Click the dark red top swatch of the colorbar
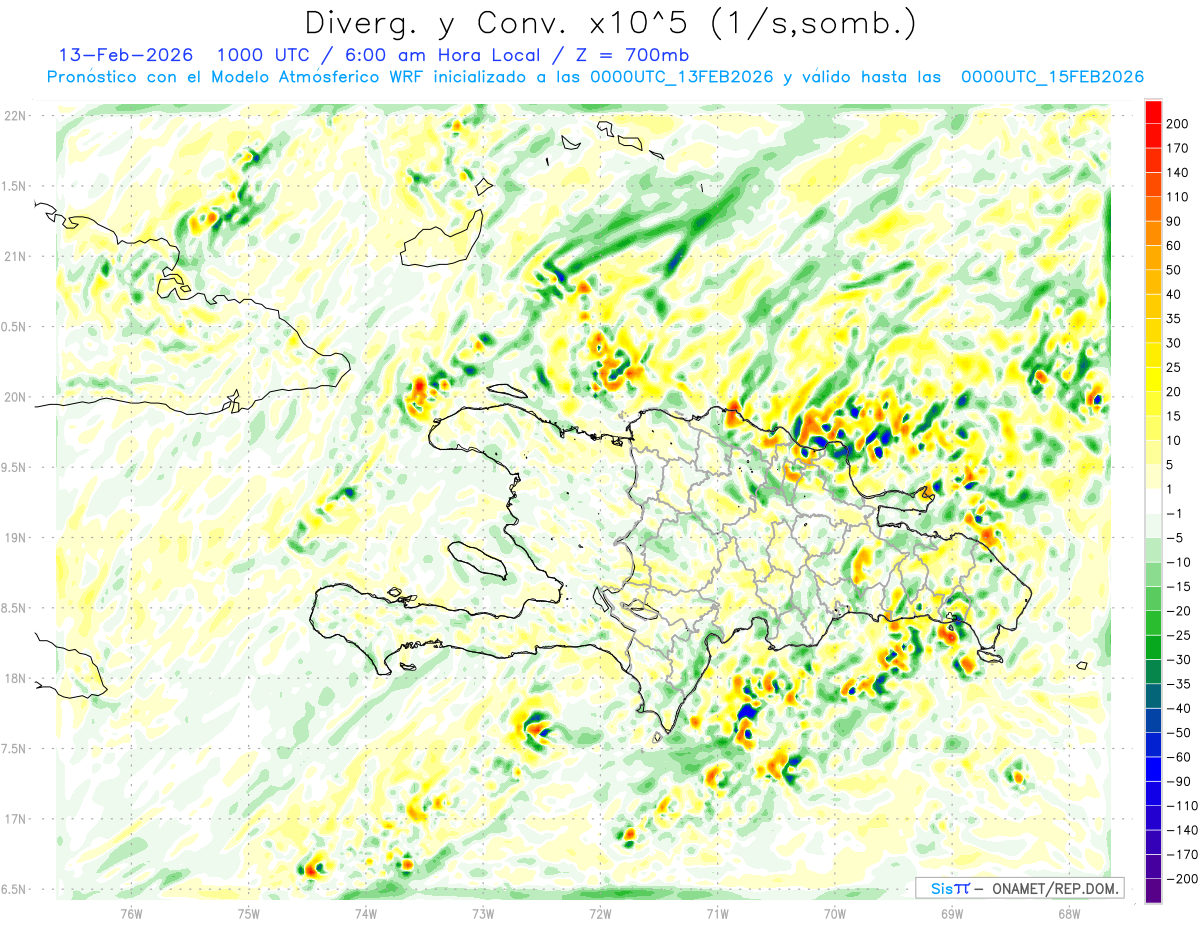 (x=1153, y=112)
